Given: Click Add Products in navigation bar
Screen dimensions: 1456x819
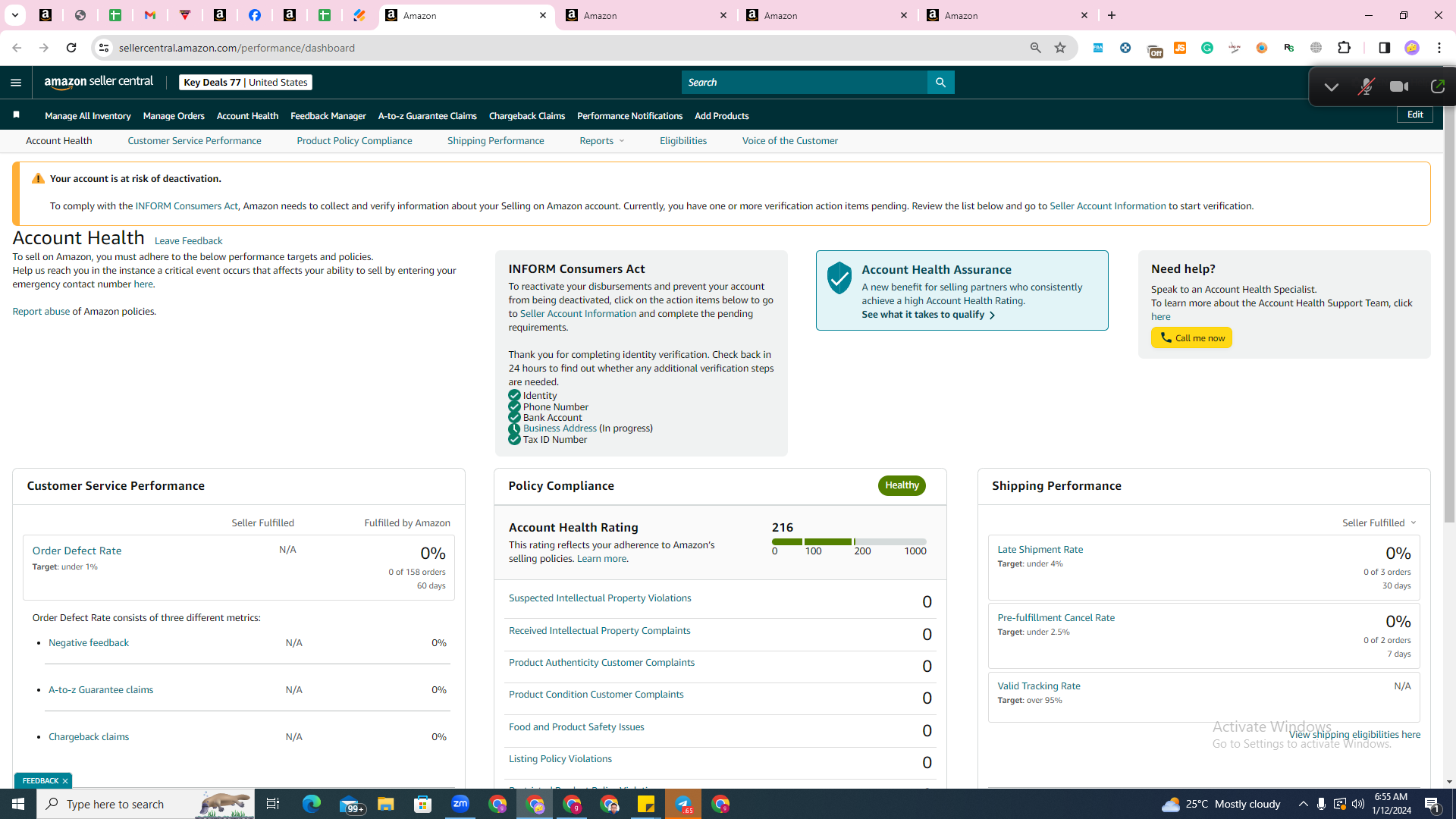Looking at the screenshot, I should tap(722, 116).
